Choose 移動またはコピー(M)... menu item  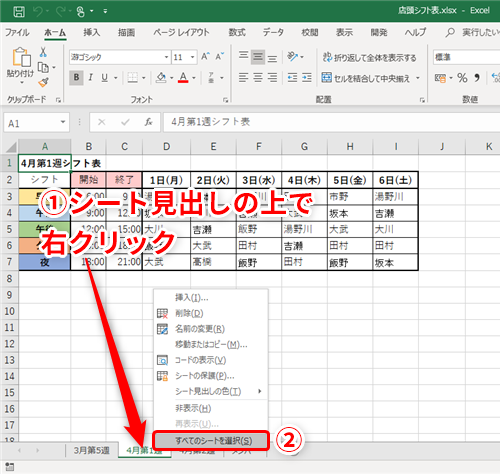click(x=211, y=344)
